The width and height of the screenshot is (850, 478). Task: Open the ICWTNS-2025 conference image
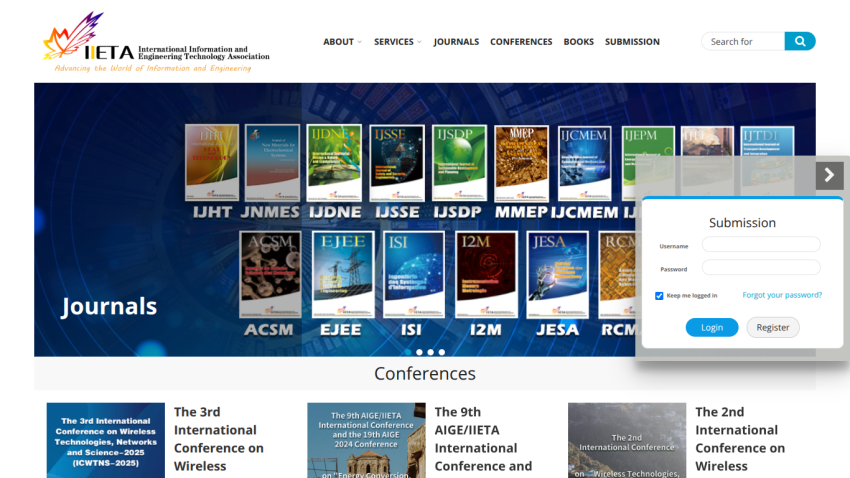tap(106, 440)
